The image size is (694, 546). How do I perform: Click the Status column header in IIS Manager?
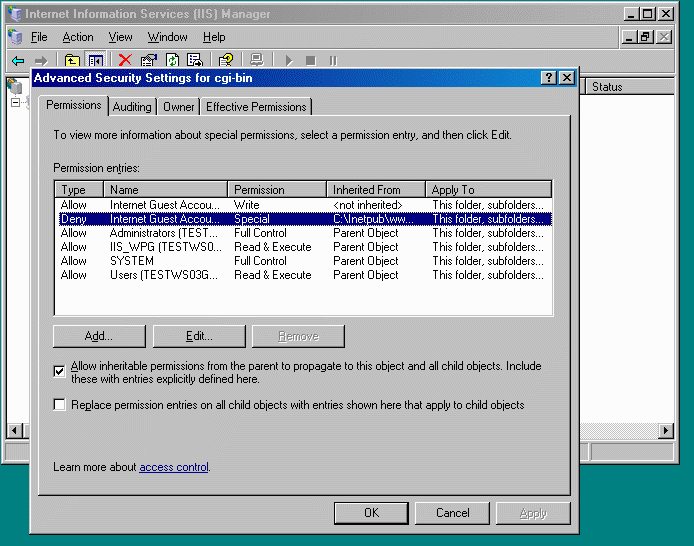click(630, 87)
